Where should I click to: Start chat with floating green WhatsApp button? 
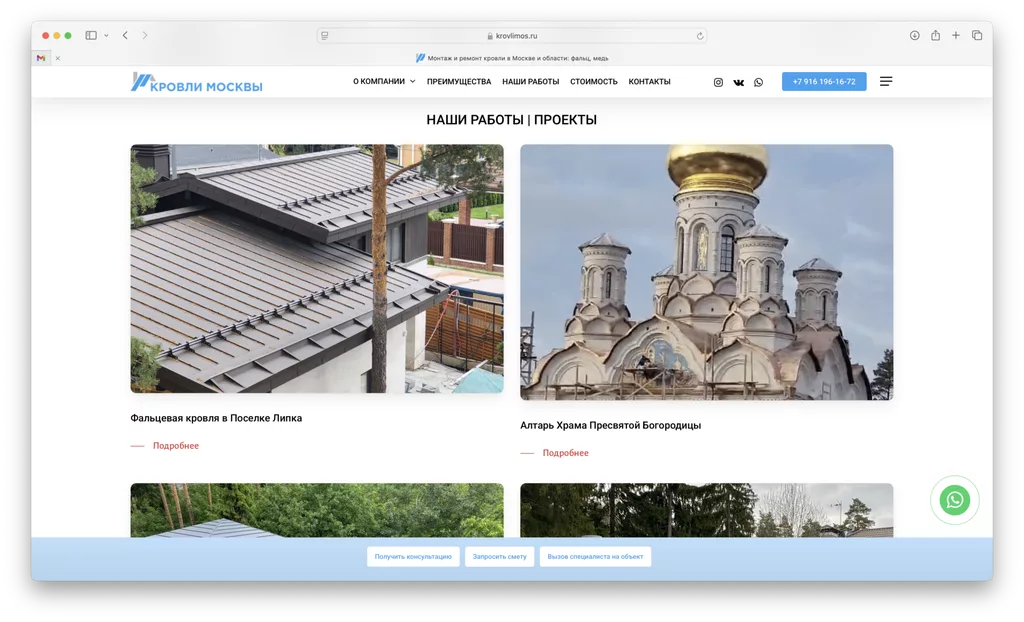955,500
